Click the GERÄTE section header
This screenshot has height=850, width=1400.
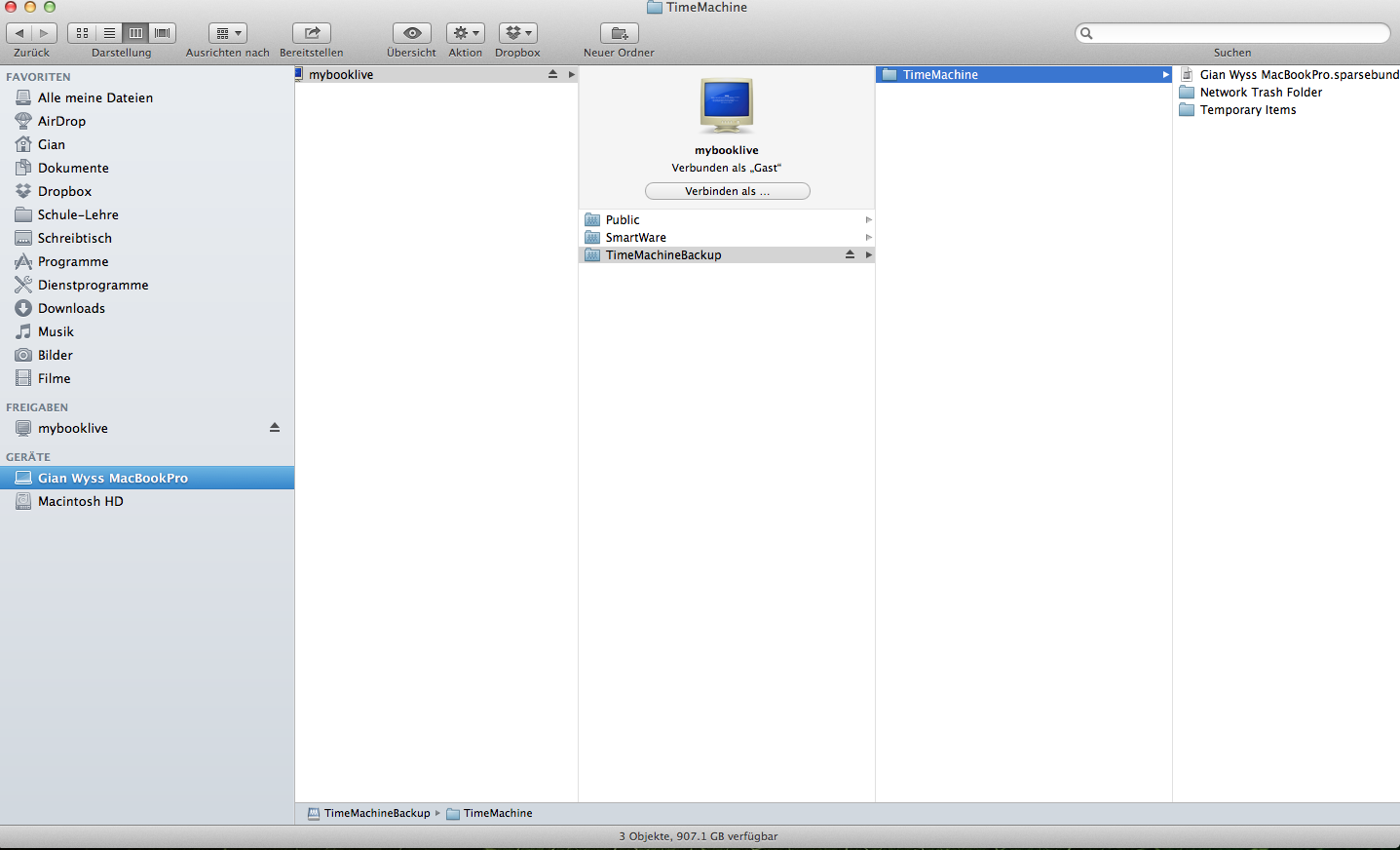coord(28,457)
